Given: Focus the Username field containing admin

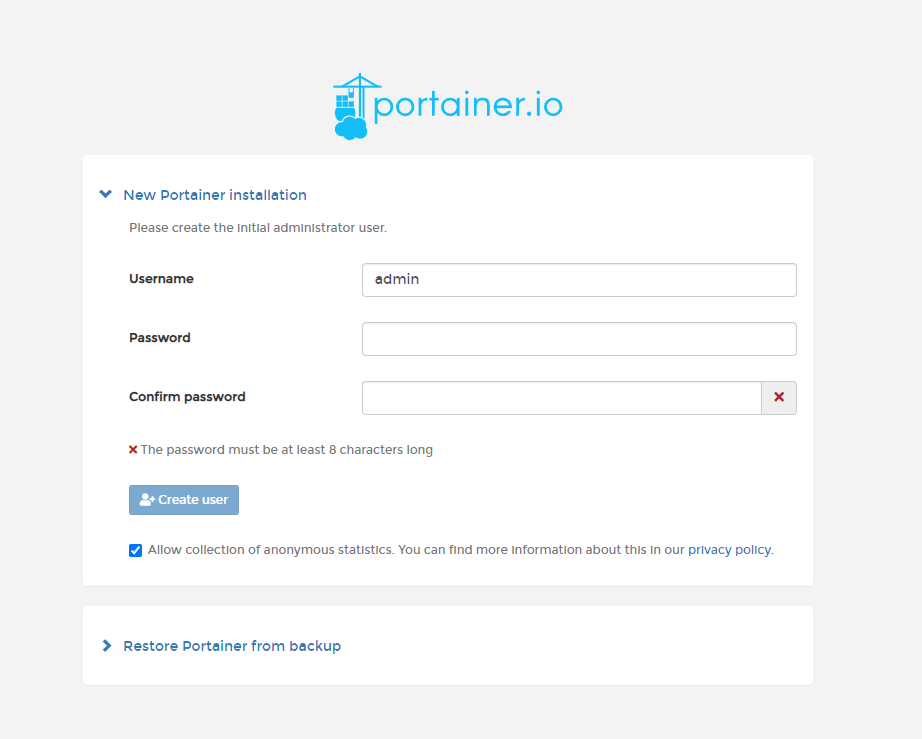Looking at the screenshot, I should click(x=579, y=280).
